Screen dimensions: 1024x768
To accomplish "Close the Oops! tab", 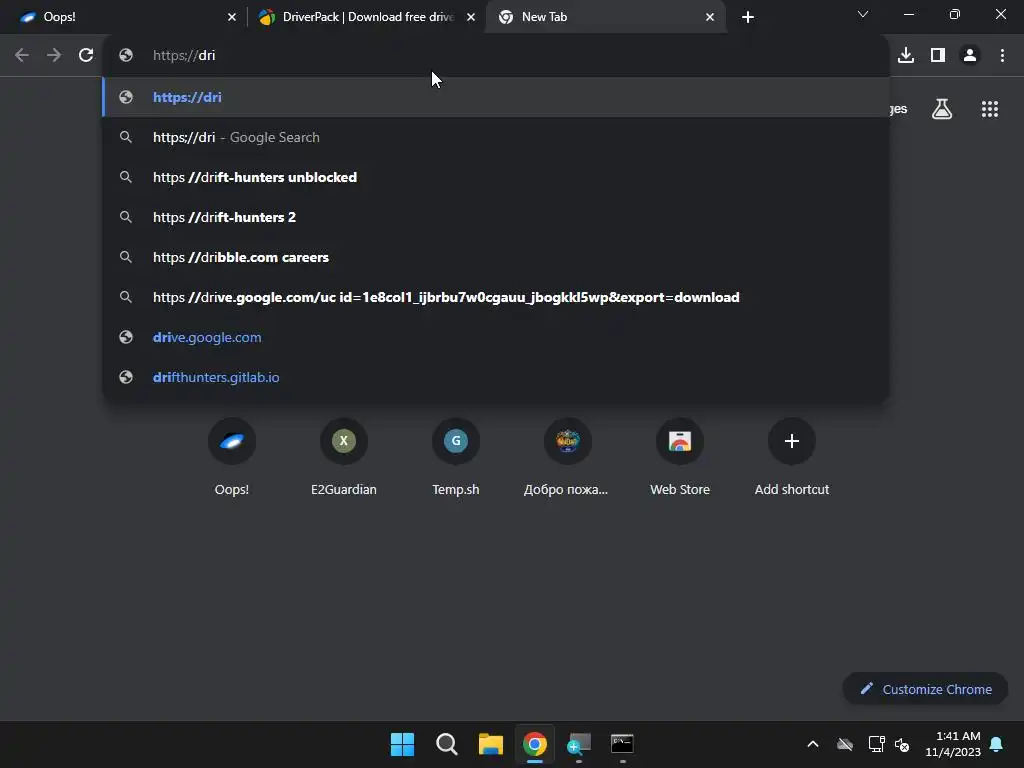I will click(x=232, y=17).
